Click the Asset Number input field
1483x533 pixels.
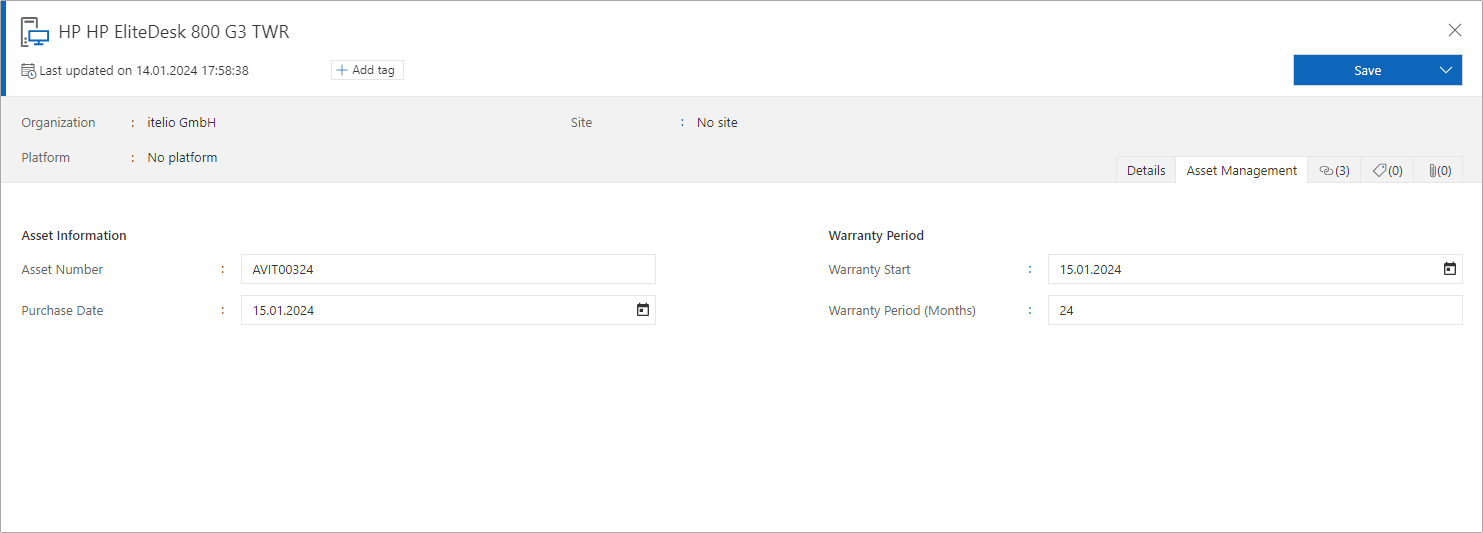448,269
